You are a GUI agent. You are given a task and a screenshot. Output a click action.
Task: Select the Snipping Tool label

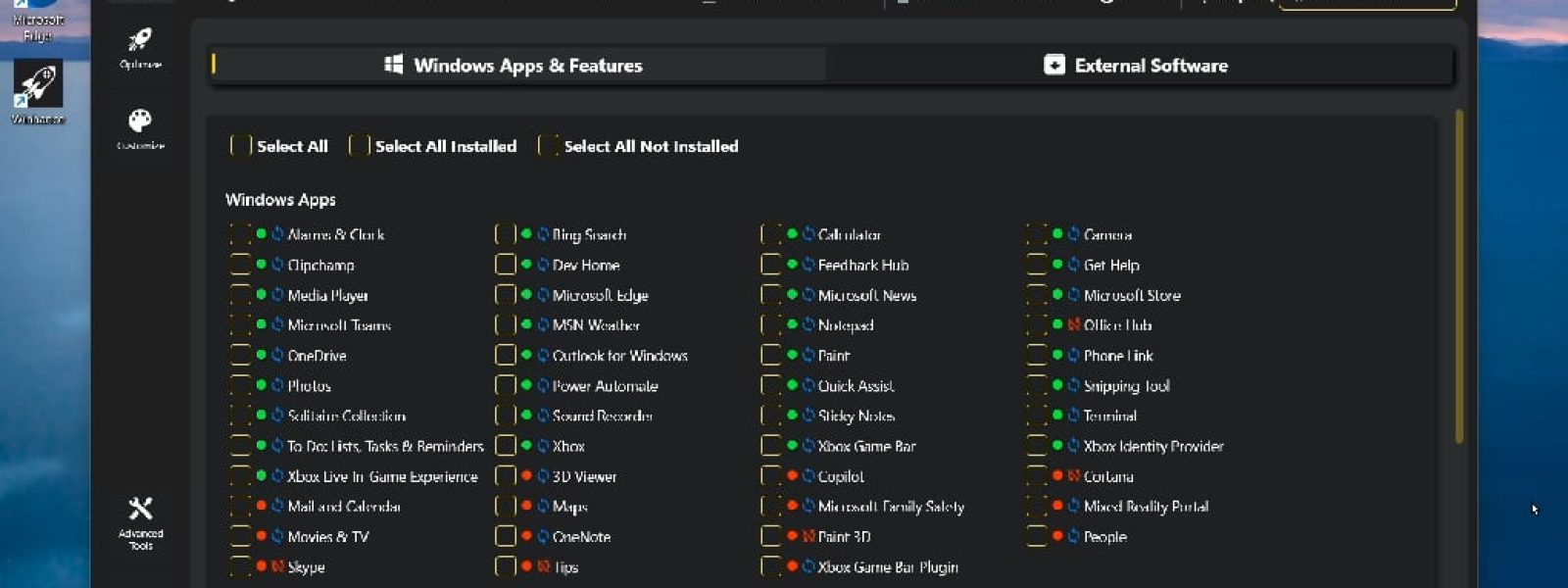tap(1127, 385)
